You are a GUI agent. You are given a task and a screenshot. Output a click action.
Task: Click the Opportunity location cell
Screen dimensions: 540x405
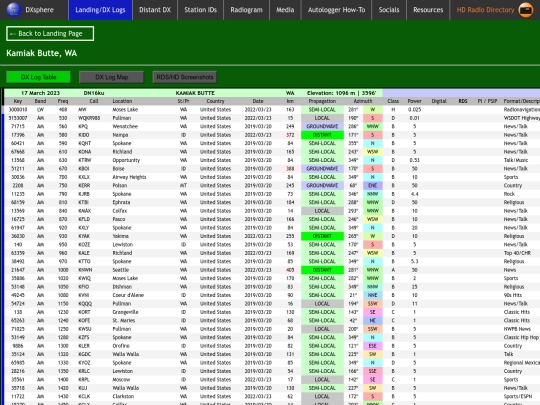point(126,160)
